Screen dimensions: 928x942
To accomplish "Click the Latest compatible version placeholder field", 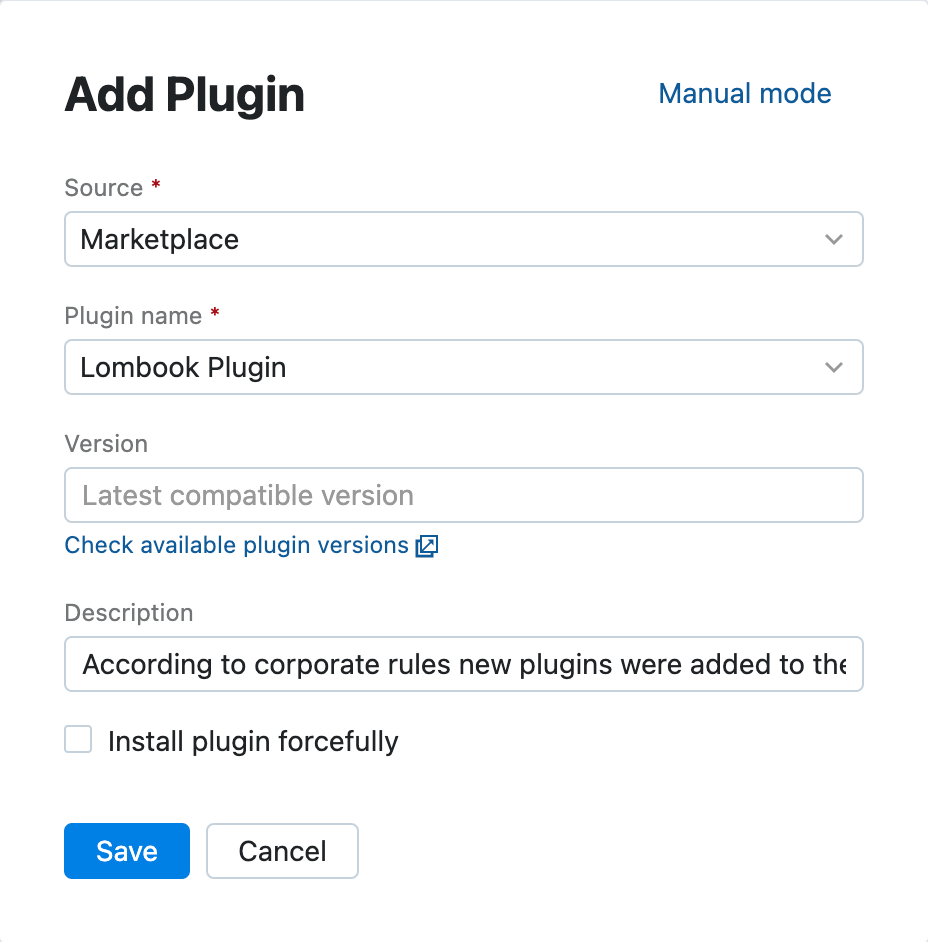I will click(463, 495).
